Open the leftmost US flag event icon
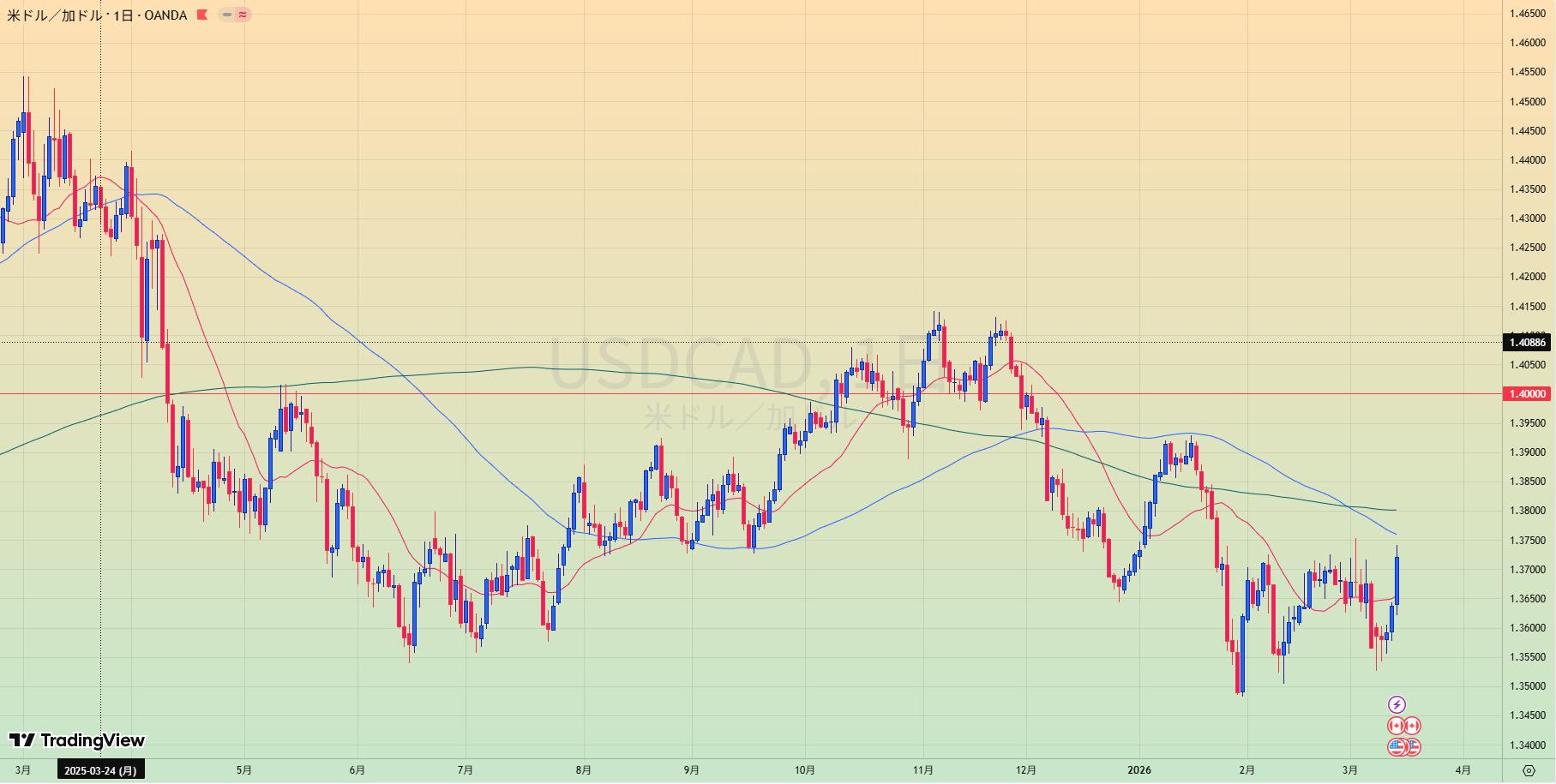 (x=1396, y=747)
